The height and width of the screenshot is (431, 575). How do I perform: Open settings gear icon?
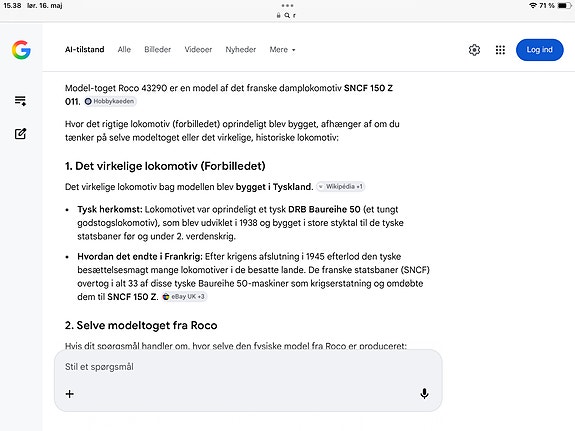click(x=474, y=50)
